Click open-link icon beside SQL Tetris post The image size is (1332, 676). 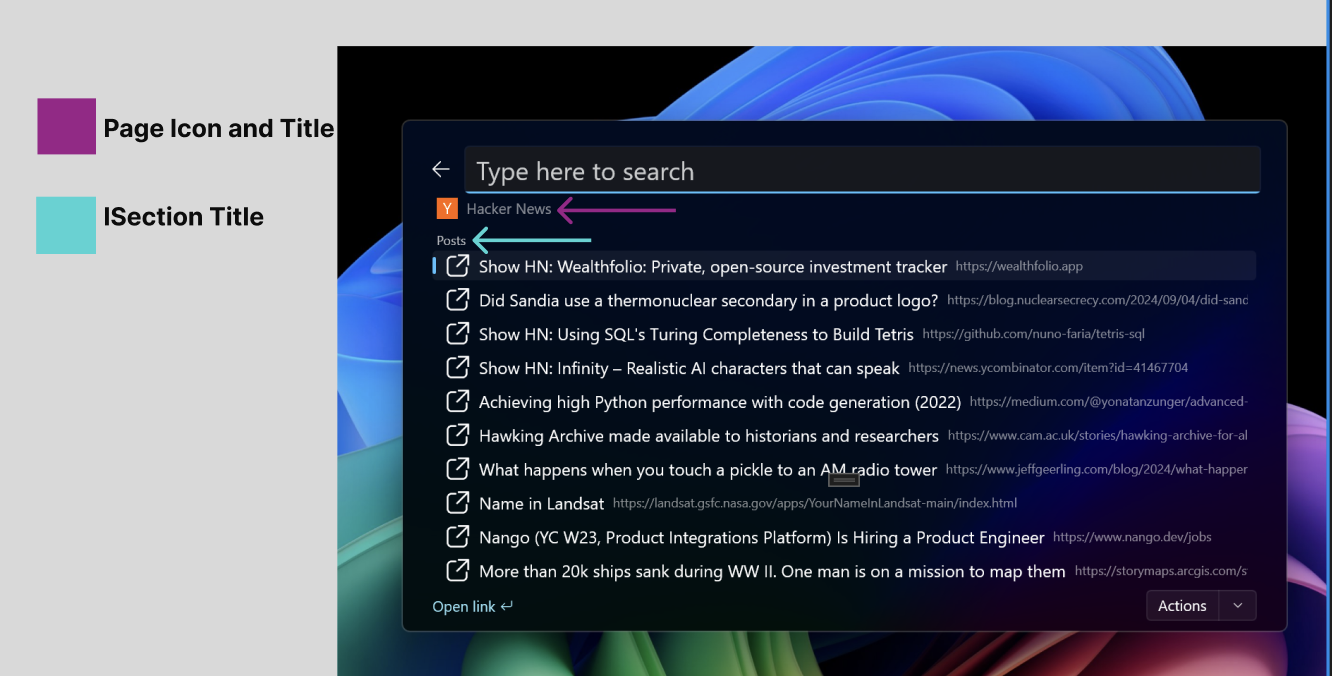click(x=457, y=334)
